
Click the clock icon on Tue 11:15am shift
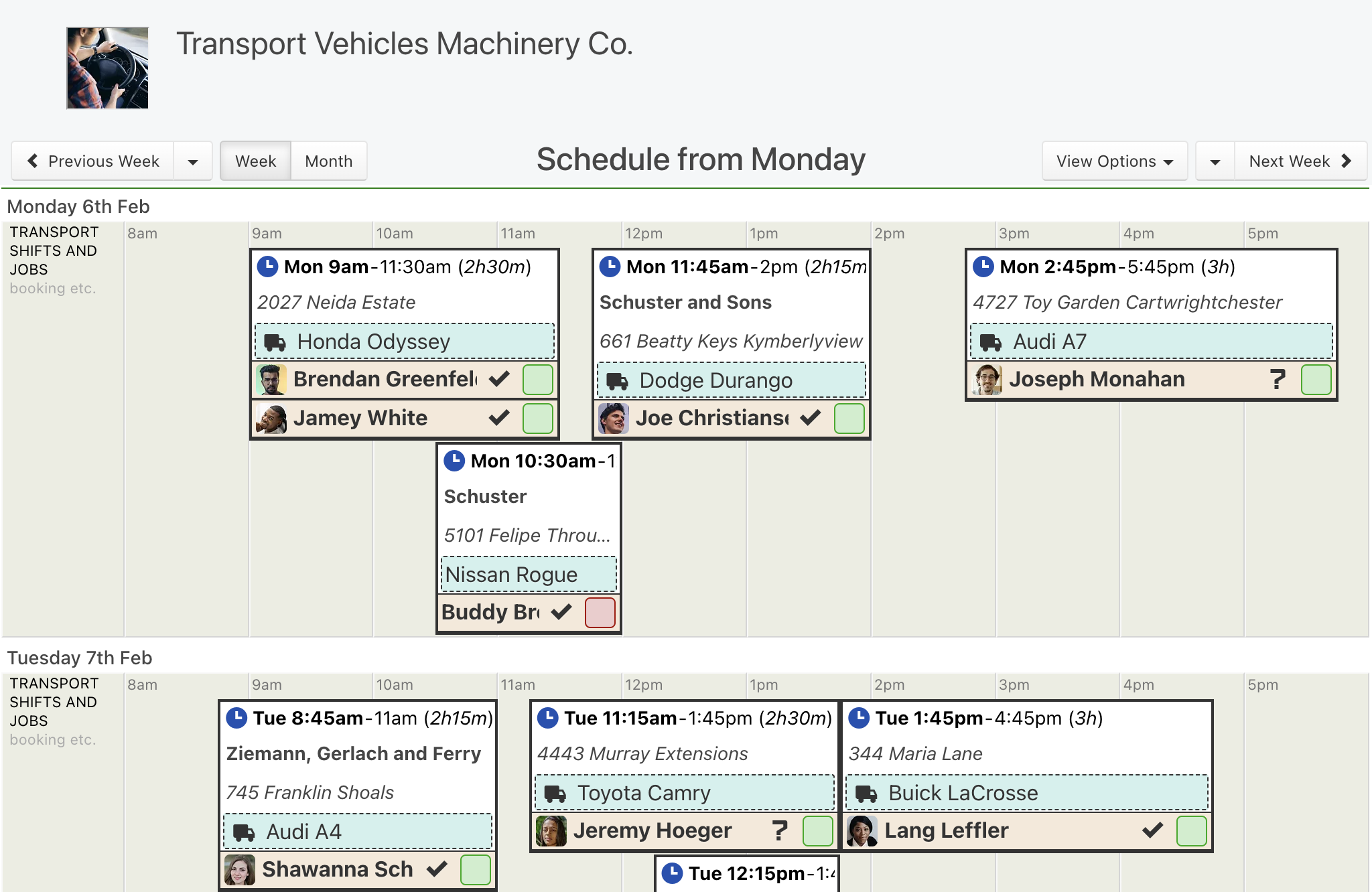[x=547, y=718]
